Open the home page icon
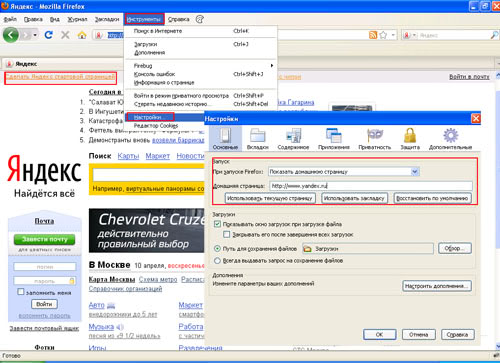This screenshot has width=500, height=363. 82,35
